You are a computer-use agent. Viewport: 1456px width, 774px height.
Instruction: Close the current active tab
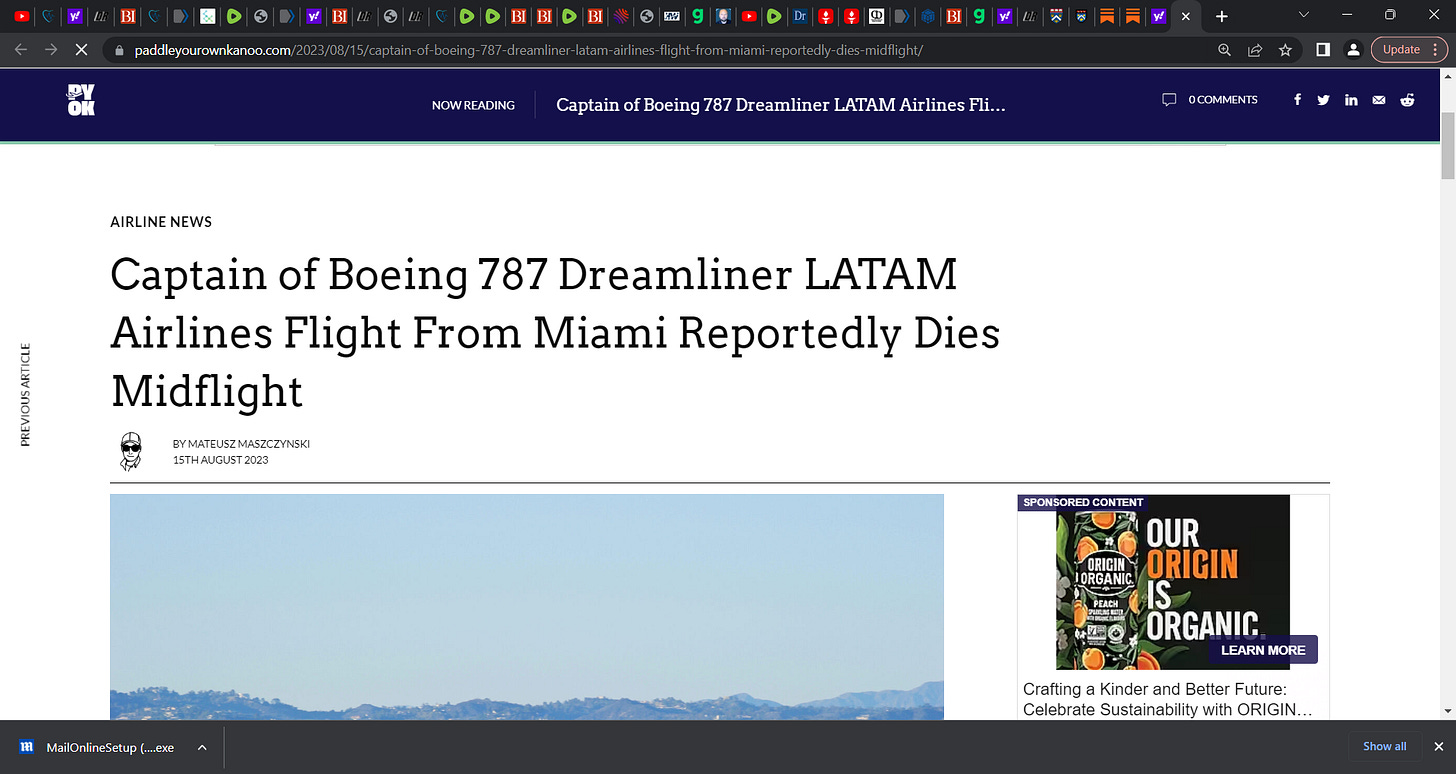(1186, 16)
